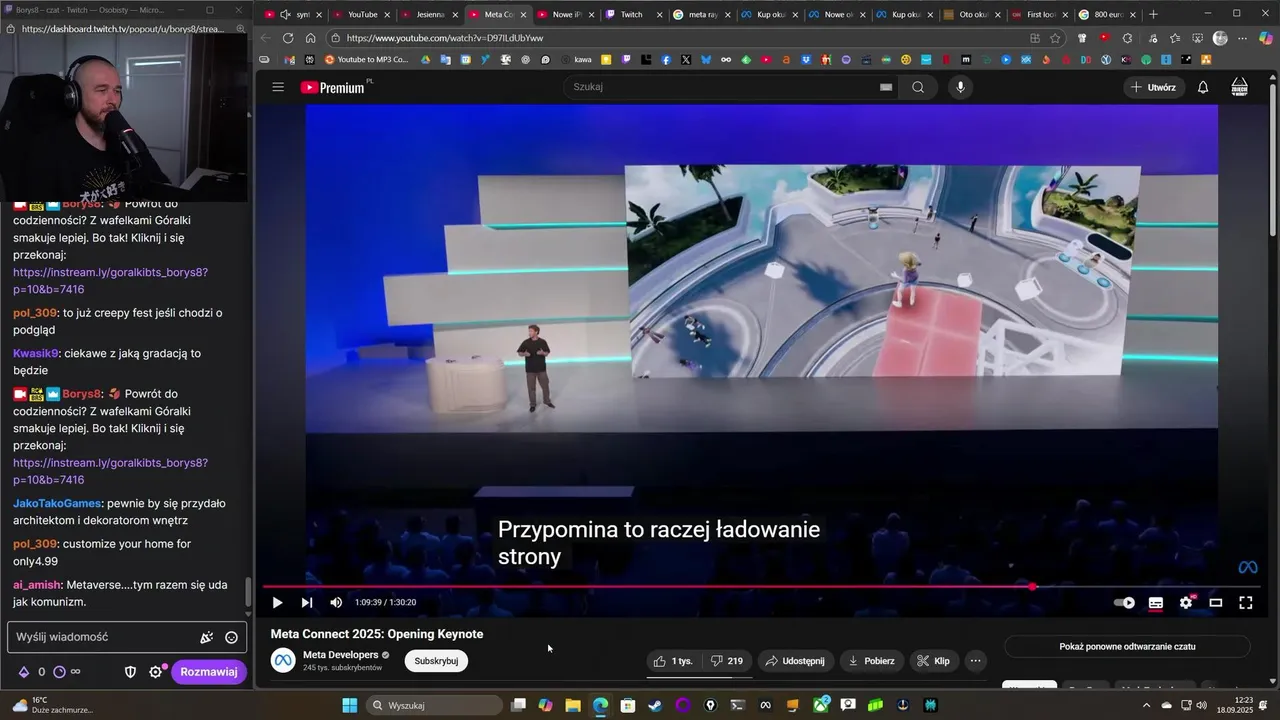
Task: Dislike the video (219)
Action: pos(727,661)
